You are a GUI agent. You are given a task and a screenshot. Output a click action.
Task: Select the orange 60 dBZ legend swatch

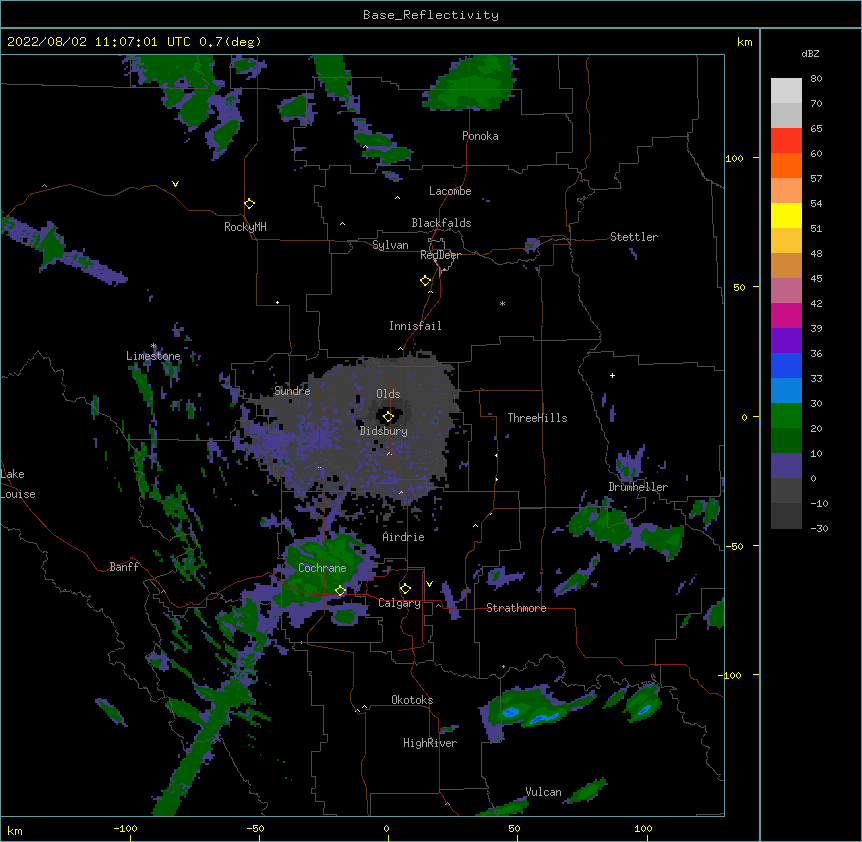pos(786,165)
